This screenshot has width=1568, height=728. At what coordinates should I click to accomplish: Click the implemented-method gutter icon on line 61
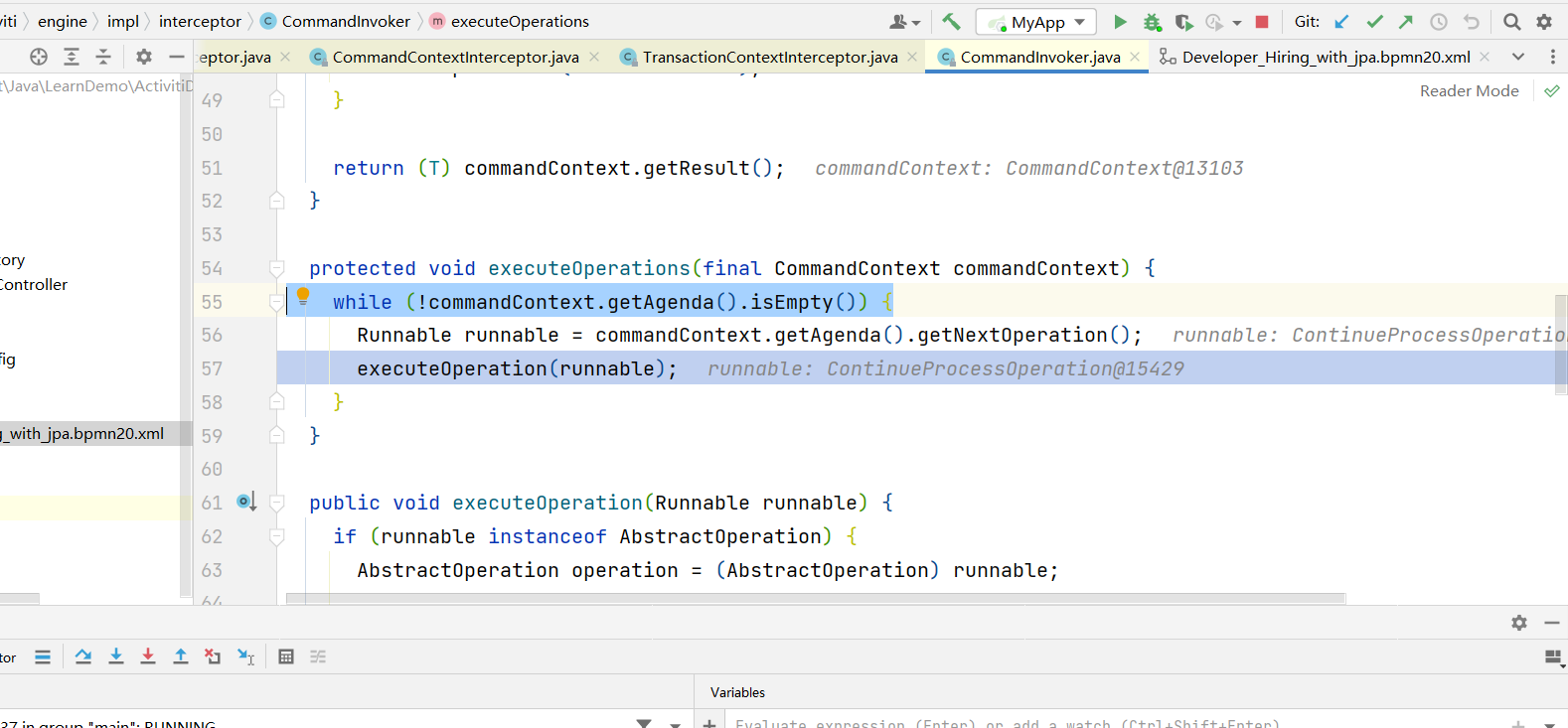[245, 502]
